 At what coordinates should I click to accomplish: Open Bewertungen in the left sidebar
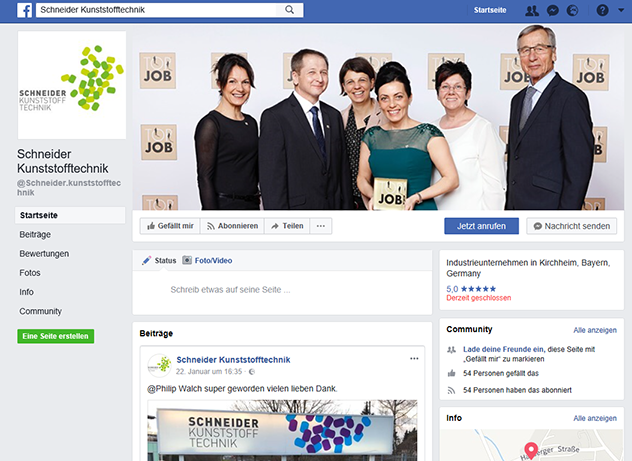[45, 254]
